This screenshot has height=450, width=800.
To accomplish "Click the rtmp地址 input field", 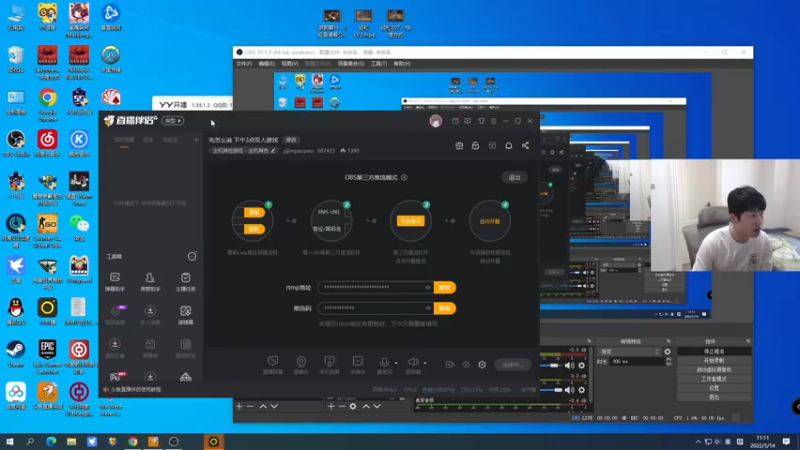I will (x=376, y=287).
